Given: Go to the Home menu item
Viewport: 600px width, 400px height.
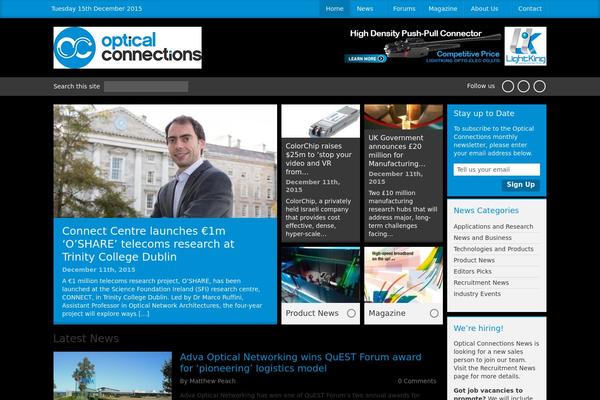Looking at the screenshot, I should point(334,8).
